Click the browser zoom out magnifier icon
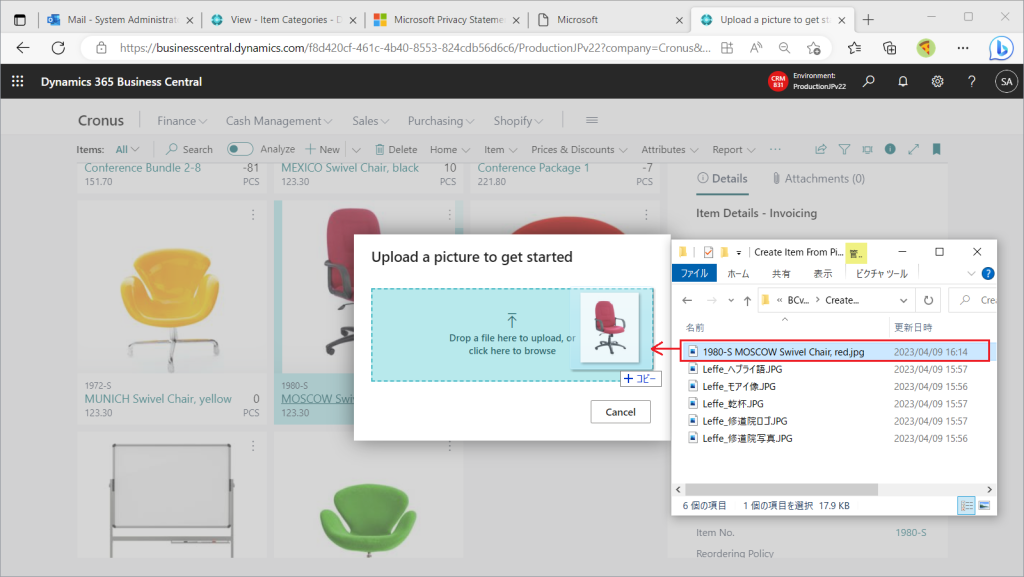 [x=784, y=48]
